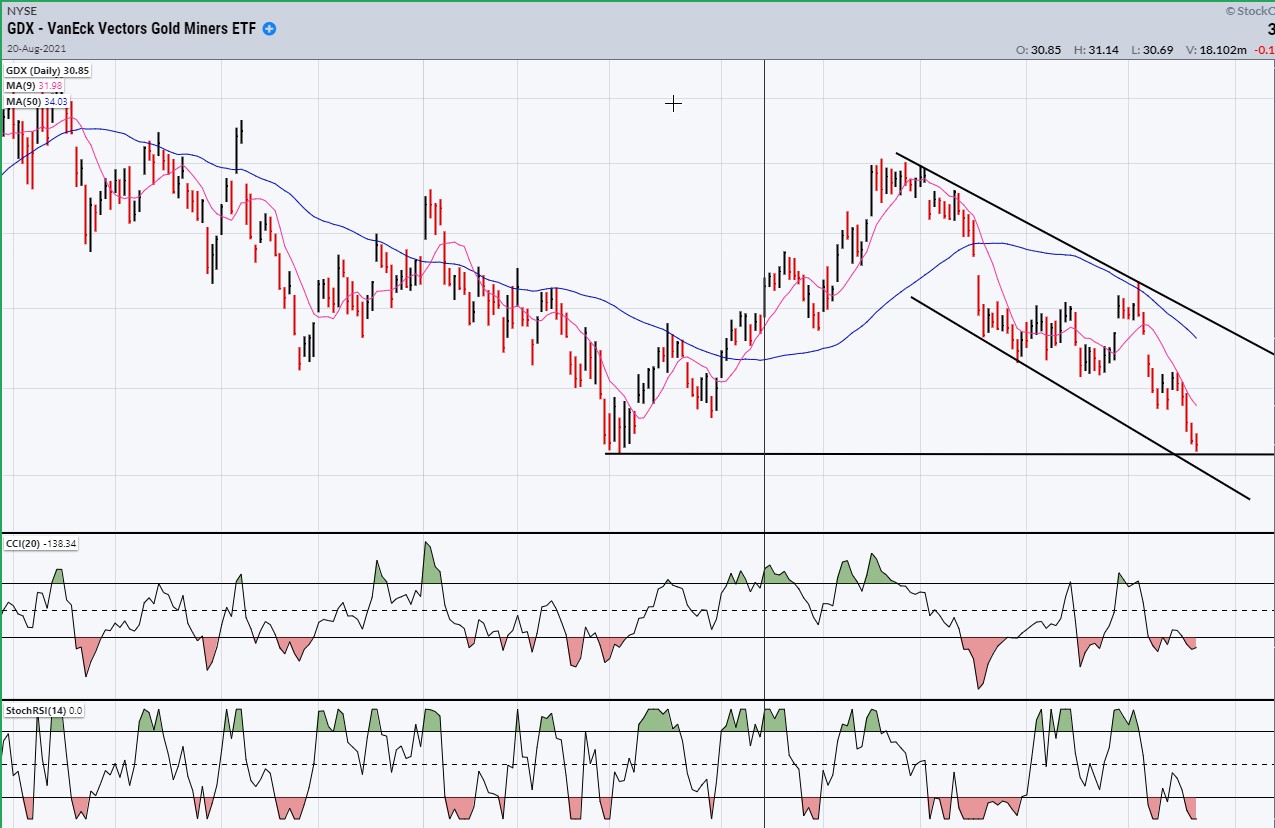
Task: Click the StockCharts copyright watermark
Action: (1250, 11)
